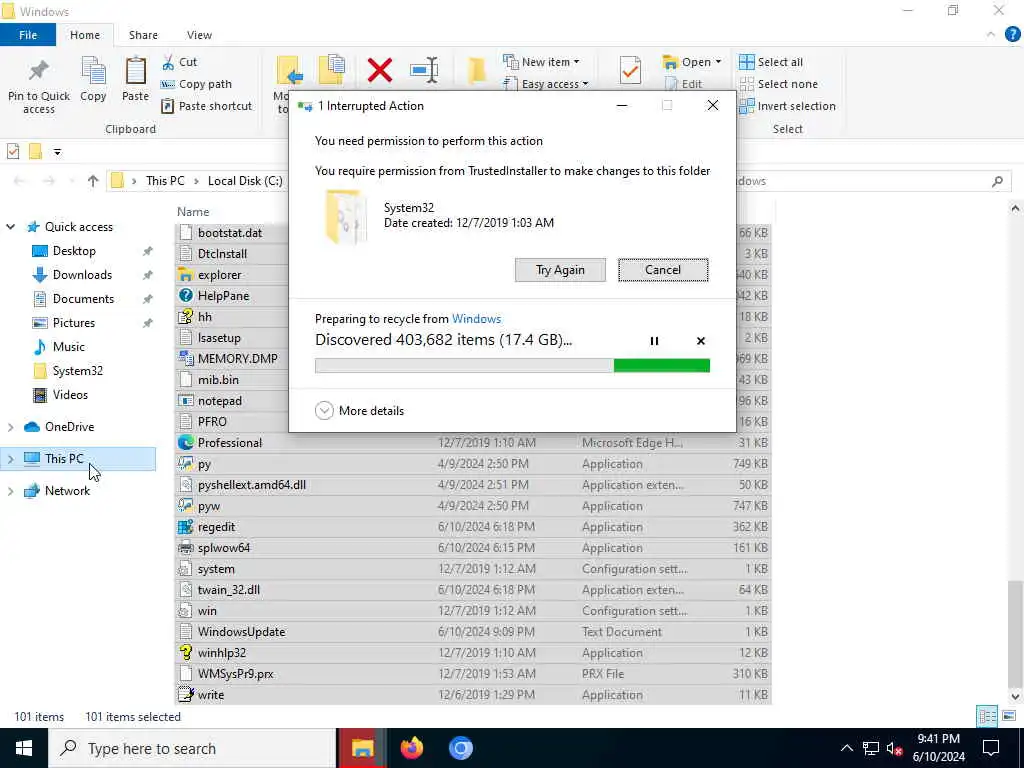Click the Properties checkmark icon
The width and height of the screenshot is (1024, 768).
[630, 70]
